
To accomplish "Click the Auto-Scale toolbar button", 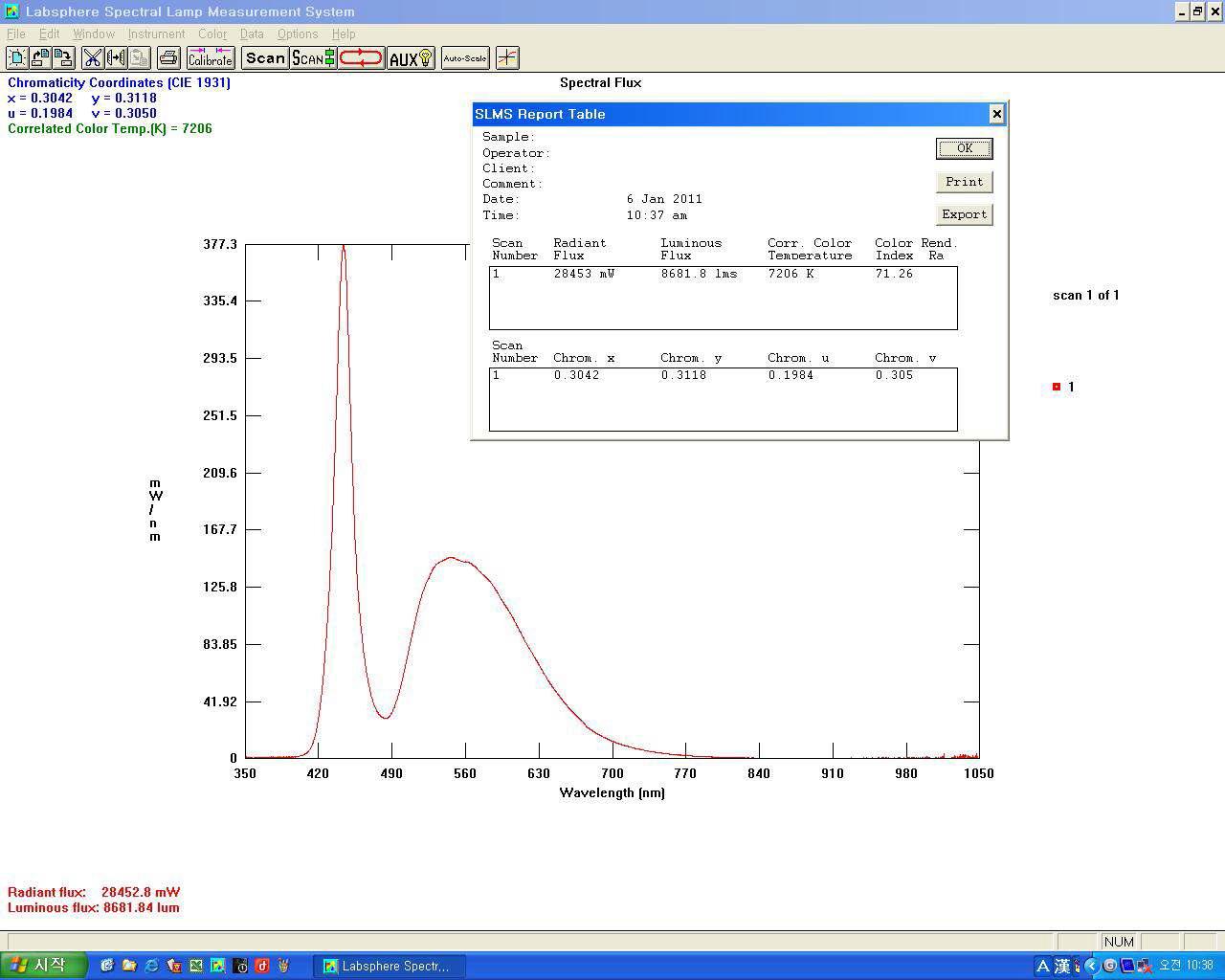I will point(465,58).
